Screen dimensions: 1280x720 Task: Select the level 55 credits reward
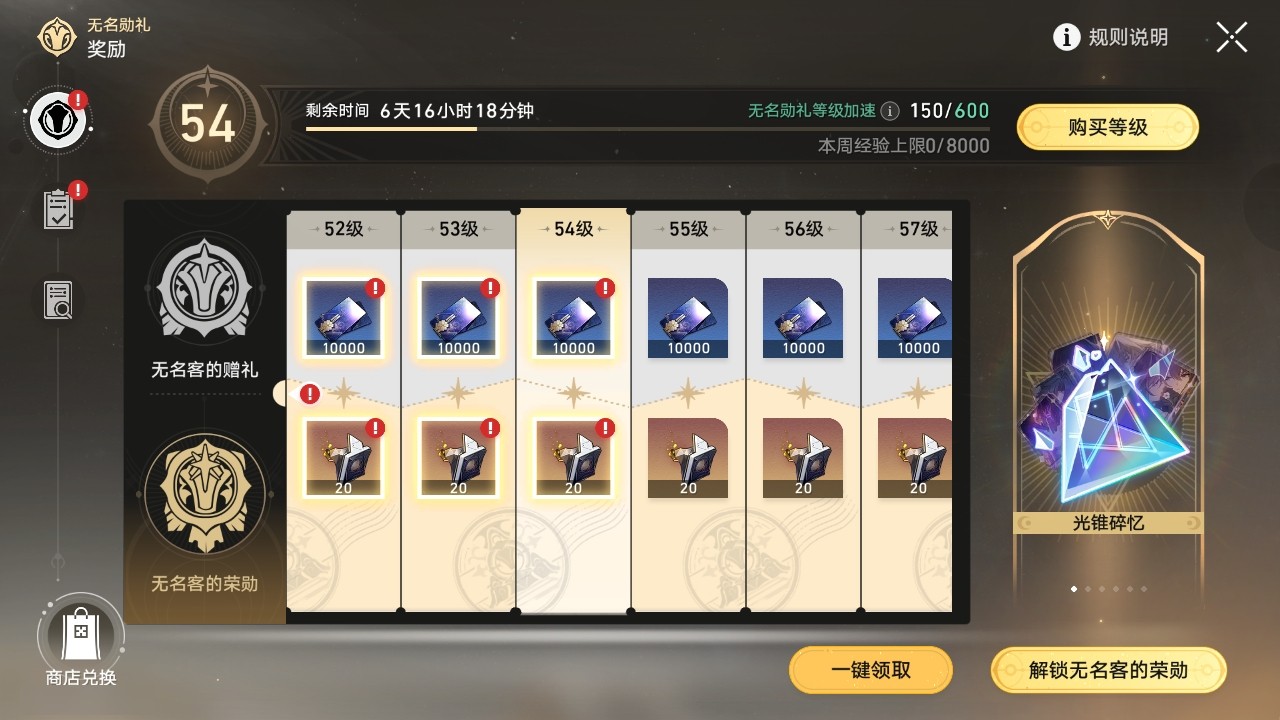688,318
